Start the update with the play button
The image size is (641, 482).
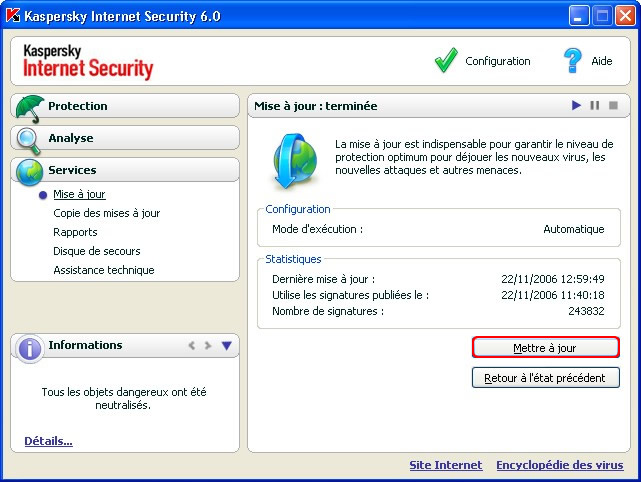[576, 105]
